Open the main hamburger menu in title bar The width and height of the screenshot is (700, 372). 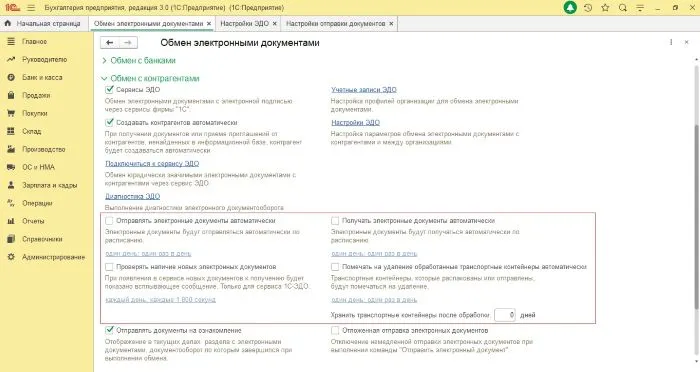[x=31, y=8]
